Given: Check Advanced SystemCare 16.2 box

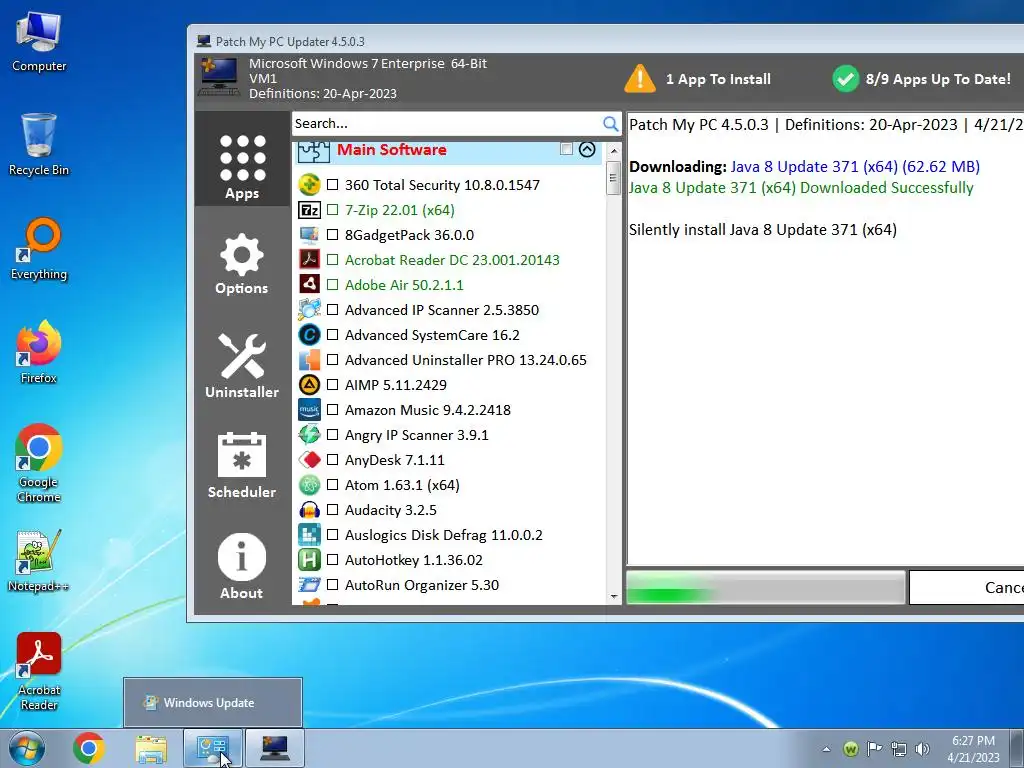Looking at the screenshot, I should click(332, 335).
